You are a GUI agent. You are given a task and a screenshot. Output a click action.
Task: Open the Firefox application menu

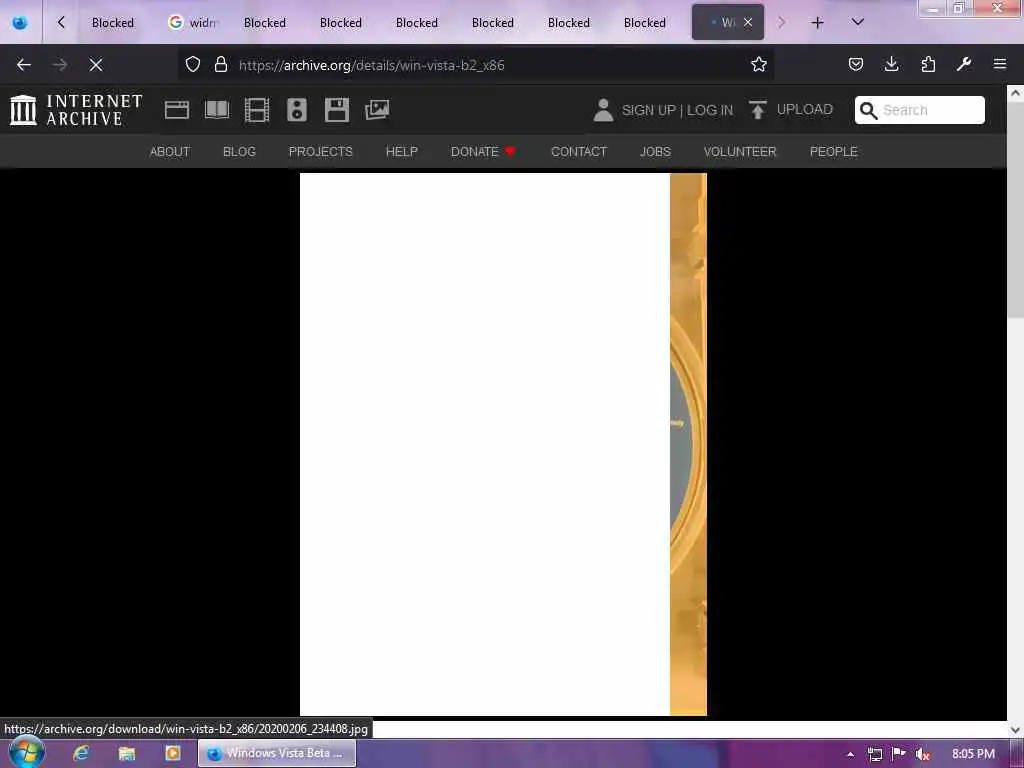tap(1000, 65)
